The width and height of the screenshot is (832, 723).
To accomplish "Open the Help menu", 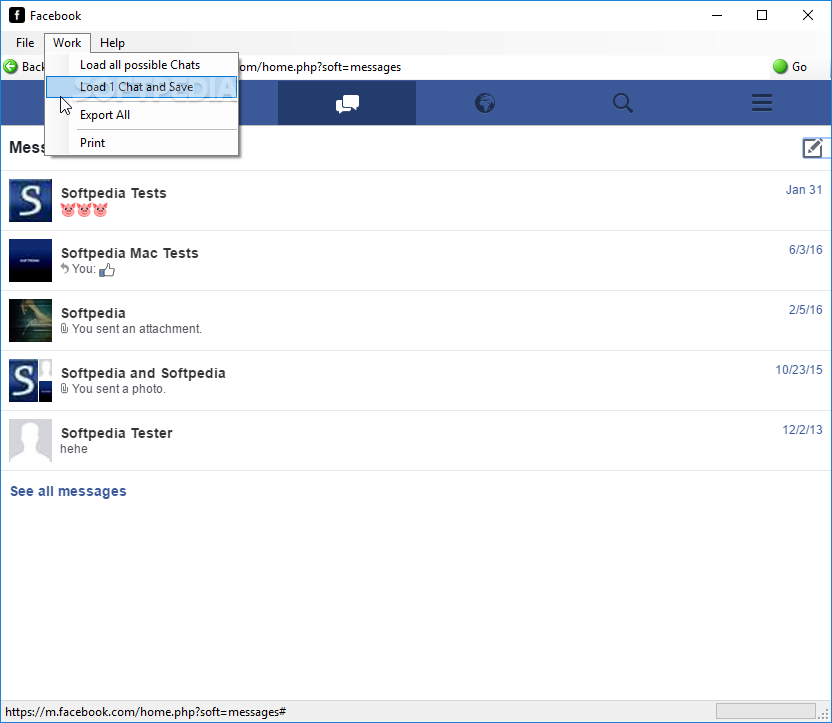I will point(112,43).
